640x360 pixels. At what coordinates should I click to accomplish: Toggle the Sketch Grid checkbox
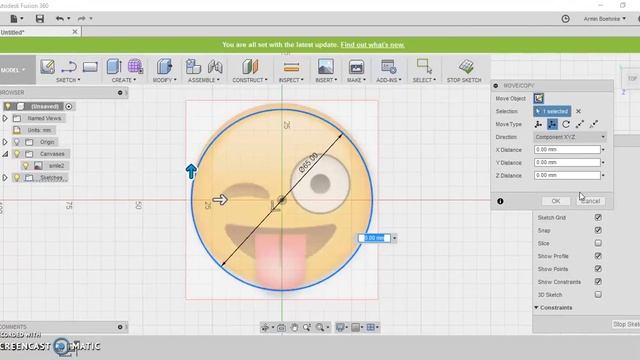tap(598, 218)
